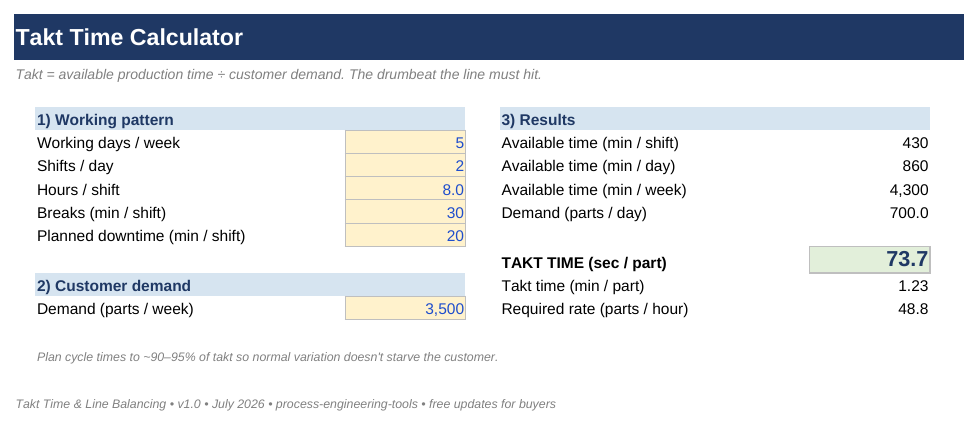
Task: Click the footer text 'Takt Time & Line Balancing'
Action: [286, 404]
